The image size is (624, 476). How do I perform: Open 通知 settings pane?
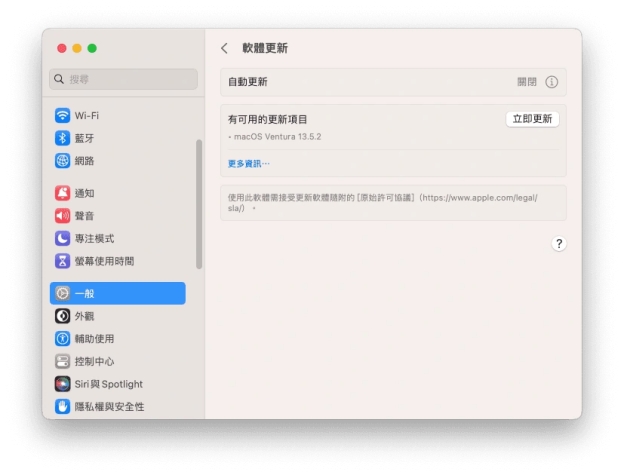coord(84,193)
